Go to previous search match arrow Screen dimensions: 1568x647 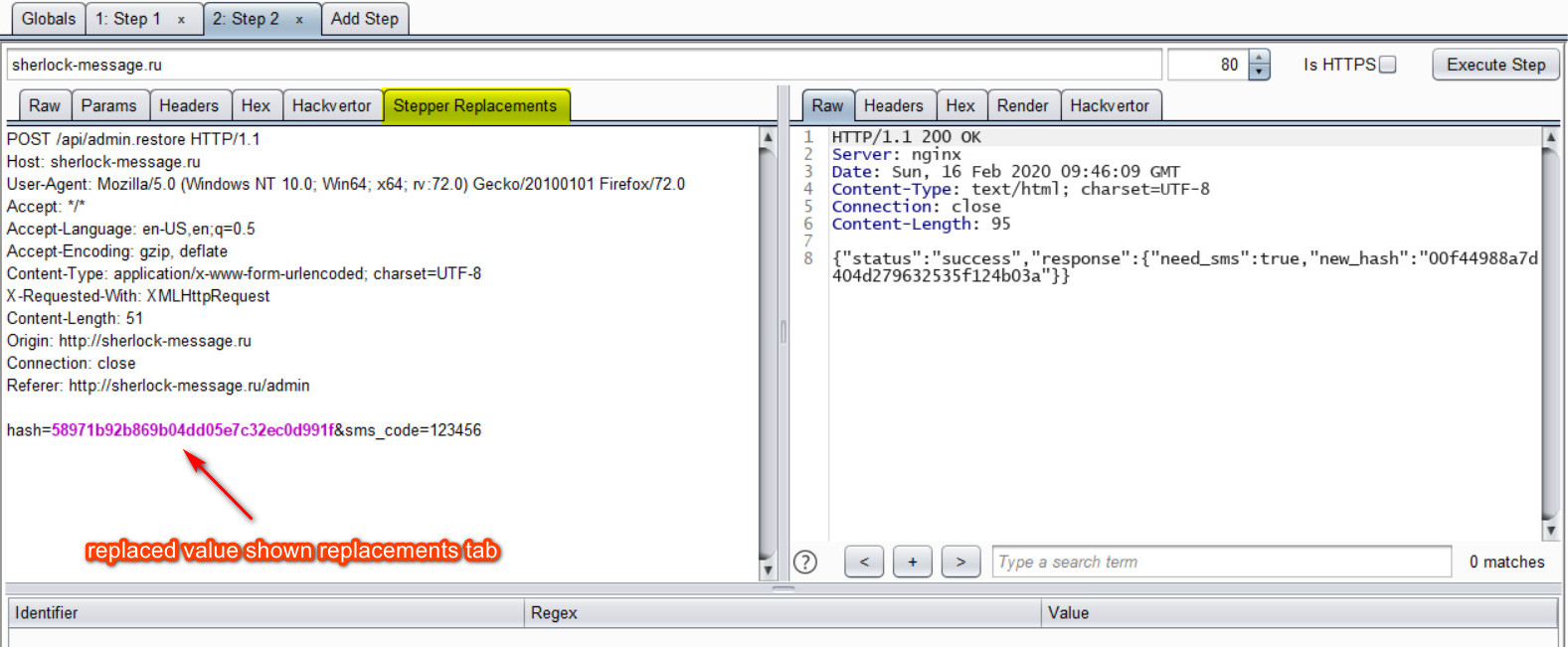coord(864,563)
